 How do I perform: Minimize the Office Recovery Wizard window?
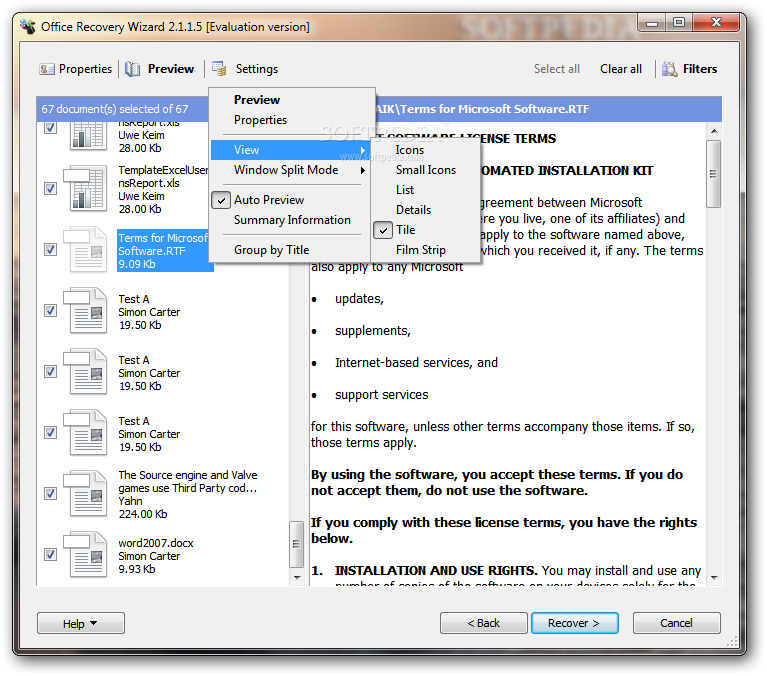[653, 22]
